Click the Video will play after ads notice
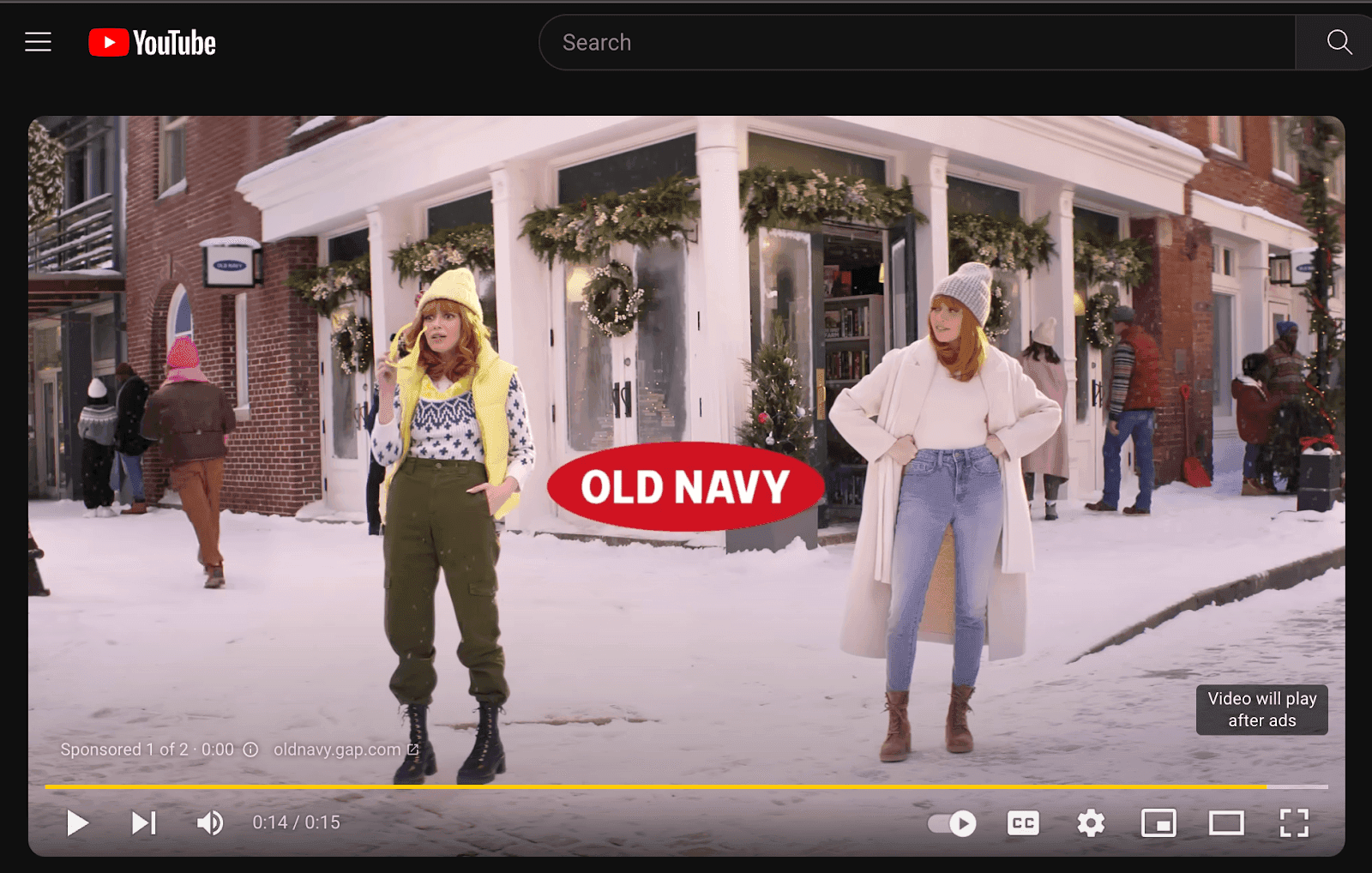This screenshot has width=1372, height=873. tap(1261, 710)
